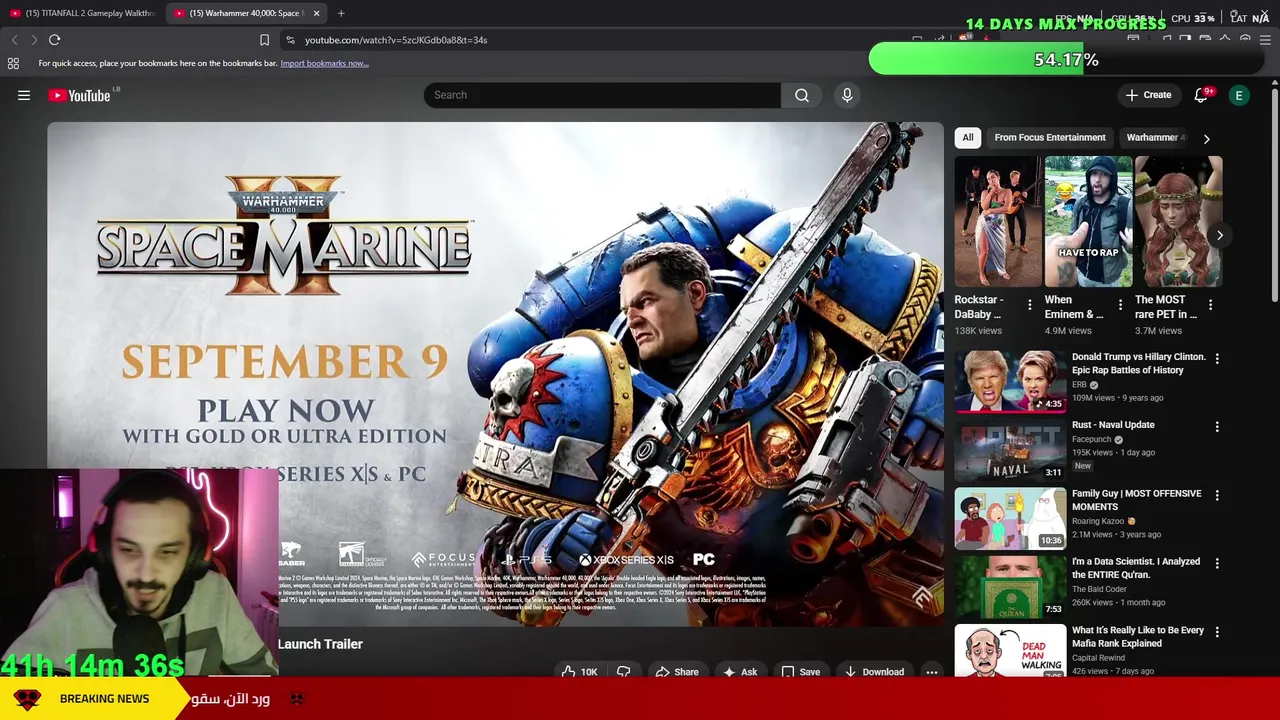Close the Warhammer 40,000 tab
Screen dimensions: 1280x720
316,13
